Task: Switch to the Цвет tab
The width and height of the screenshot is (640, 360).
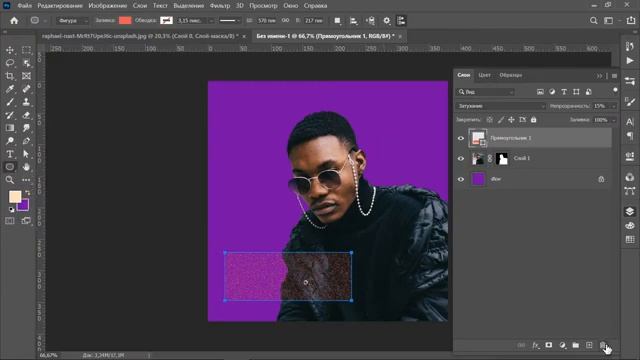Action: click(x=484, y=75)
